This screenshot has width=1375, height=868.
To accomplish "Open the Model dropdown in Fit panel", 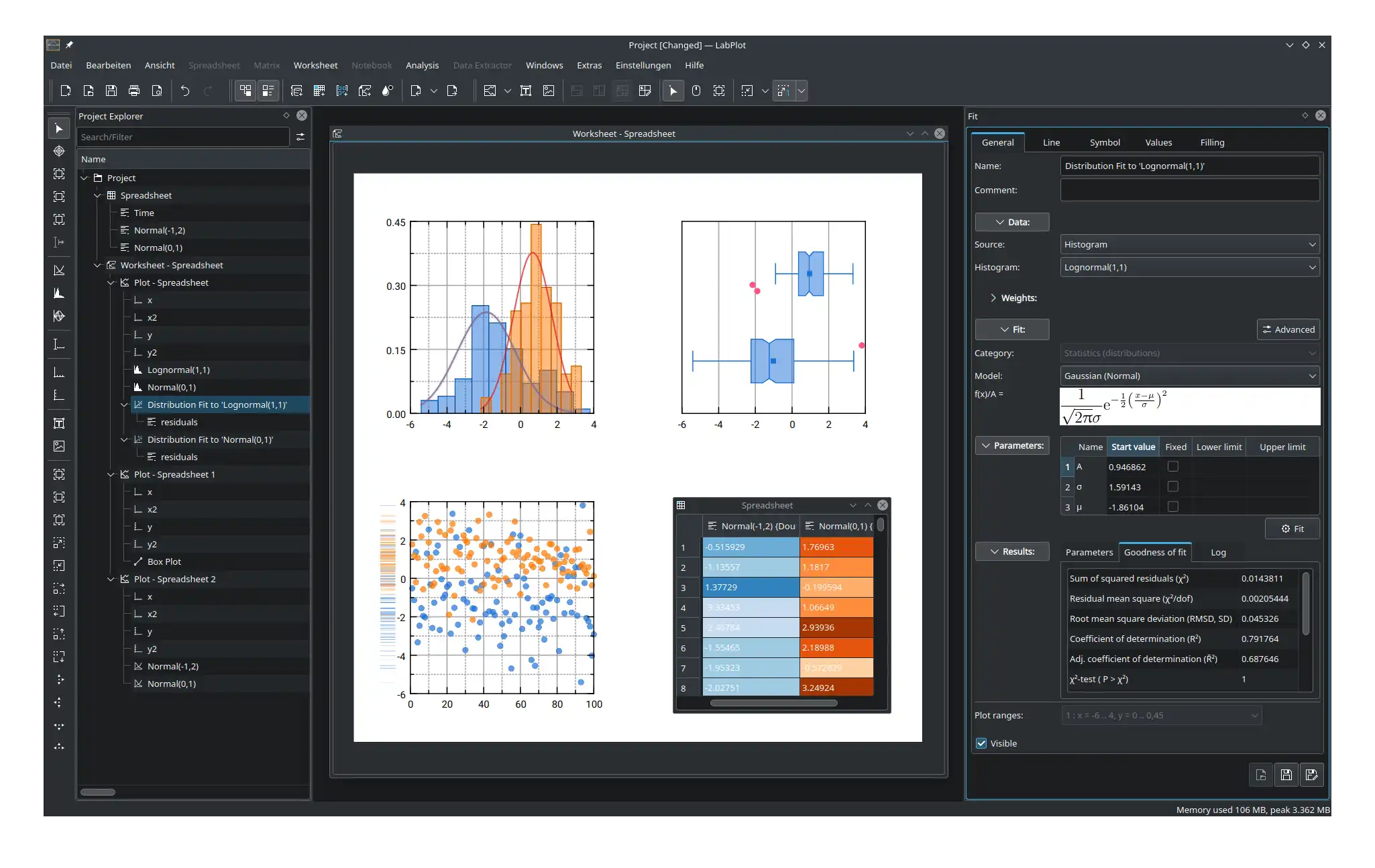I will point(1188,375).
